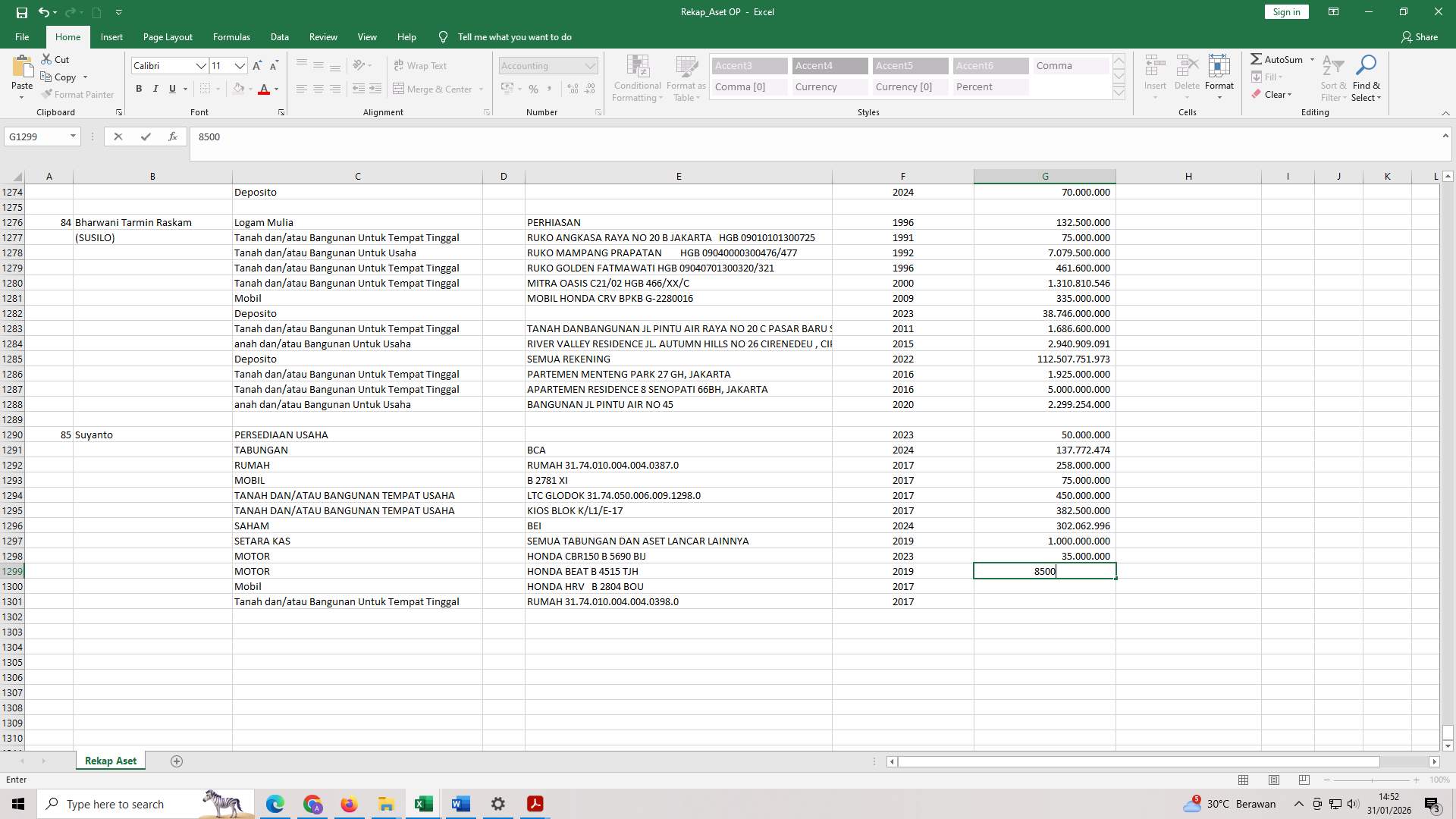Click the Increase Decimal icon
This screenshot has height=819, width=1456.
pos(572,89)
